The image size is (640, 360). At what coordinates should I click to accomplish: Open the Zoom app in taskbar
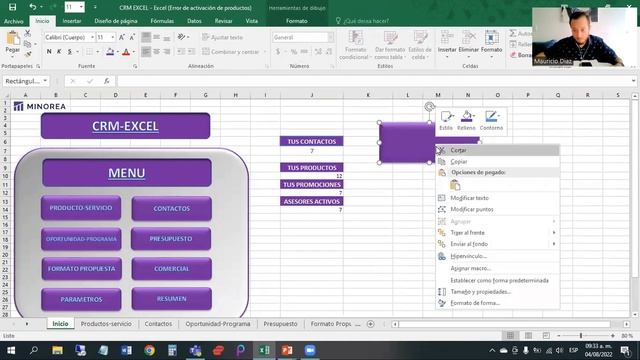310,350
